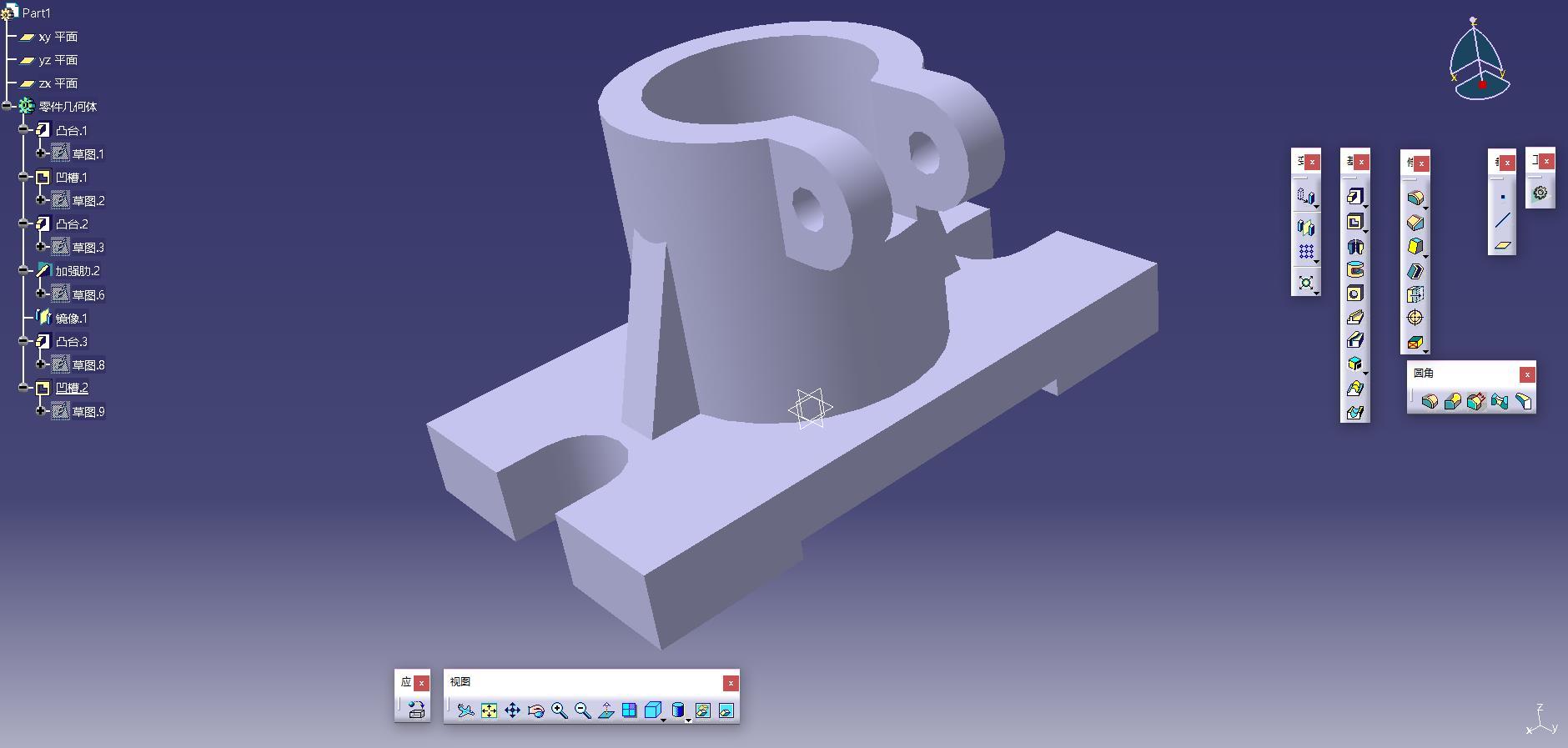Click the Shaft revolve tool
Viewport: 1568px width, 748px height.
click(x=1354, y=247)
